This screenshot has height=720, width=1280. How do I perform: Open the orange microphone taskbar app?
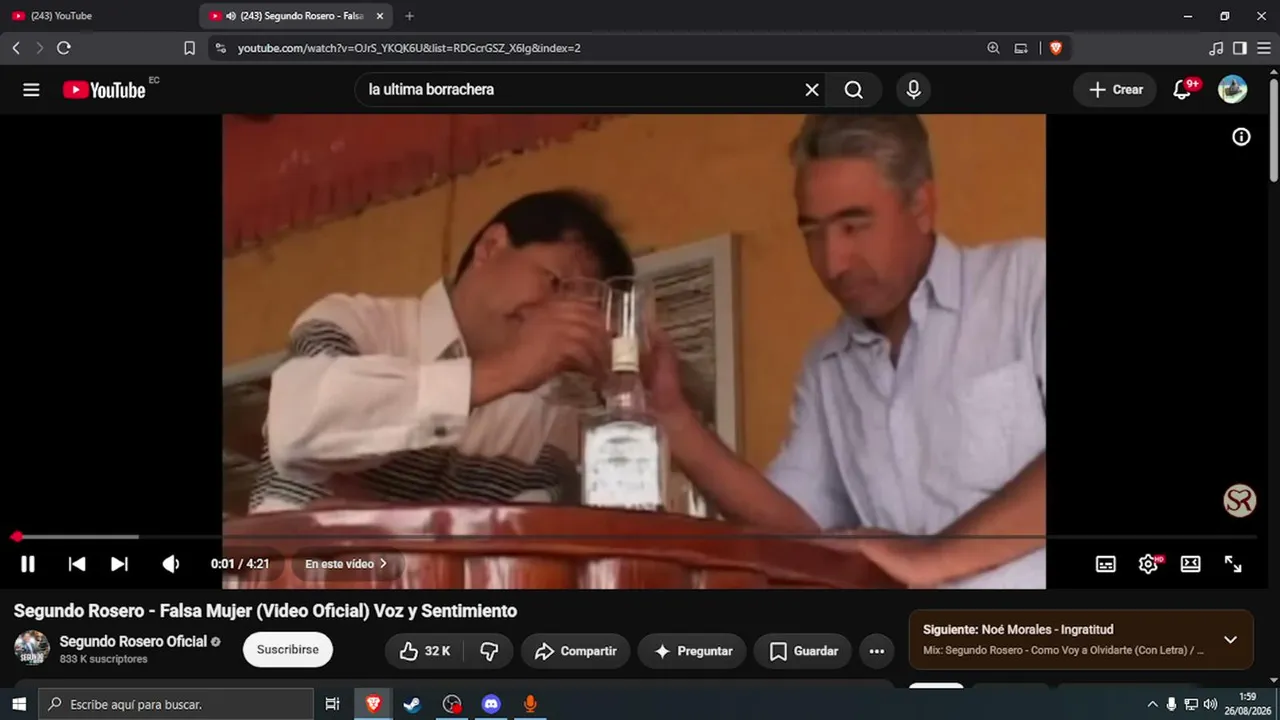(x=530, y=704)
